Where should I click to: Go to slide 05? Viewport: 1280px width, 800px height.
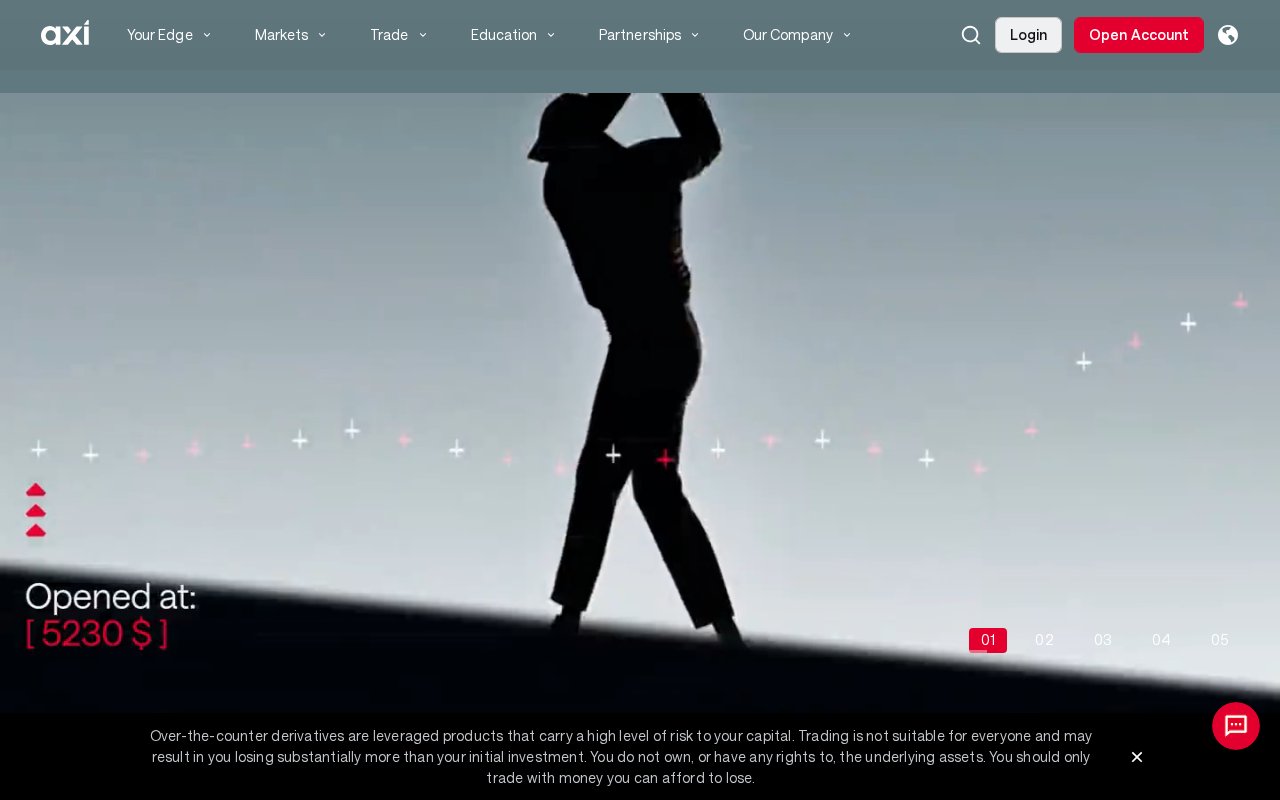[x=1220, y=640]
